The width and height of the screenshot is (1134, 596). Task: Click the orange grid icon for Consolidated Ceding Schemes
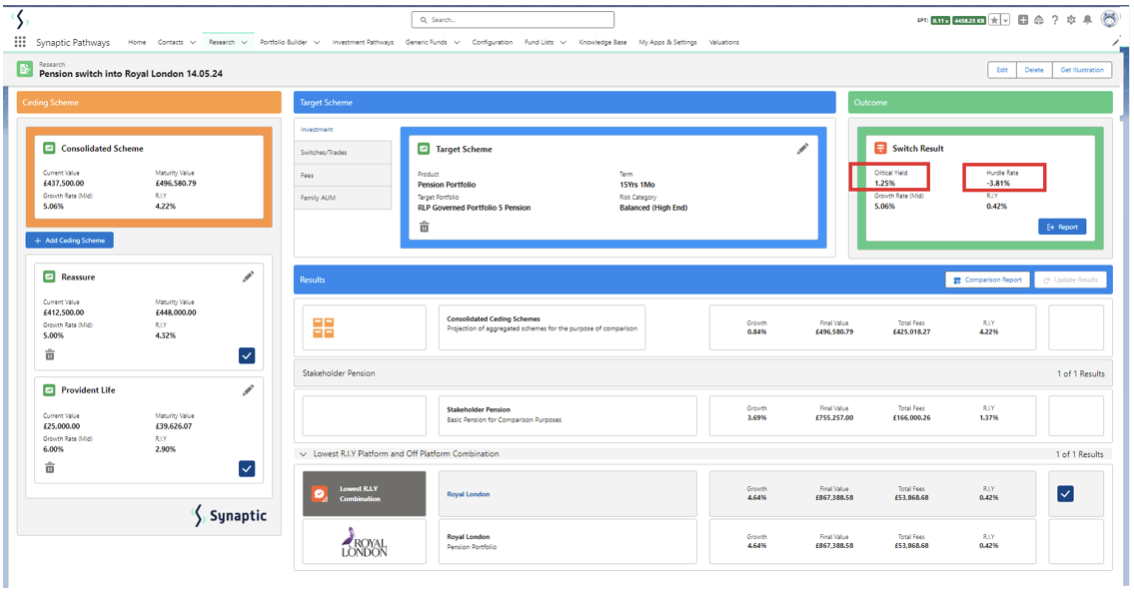pyautogui.click(x=323, y=328)
